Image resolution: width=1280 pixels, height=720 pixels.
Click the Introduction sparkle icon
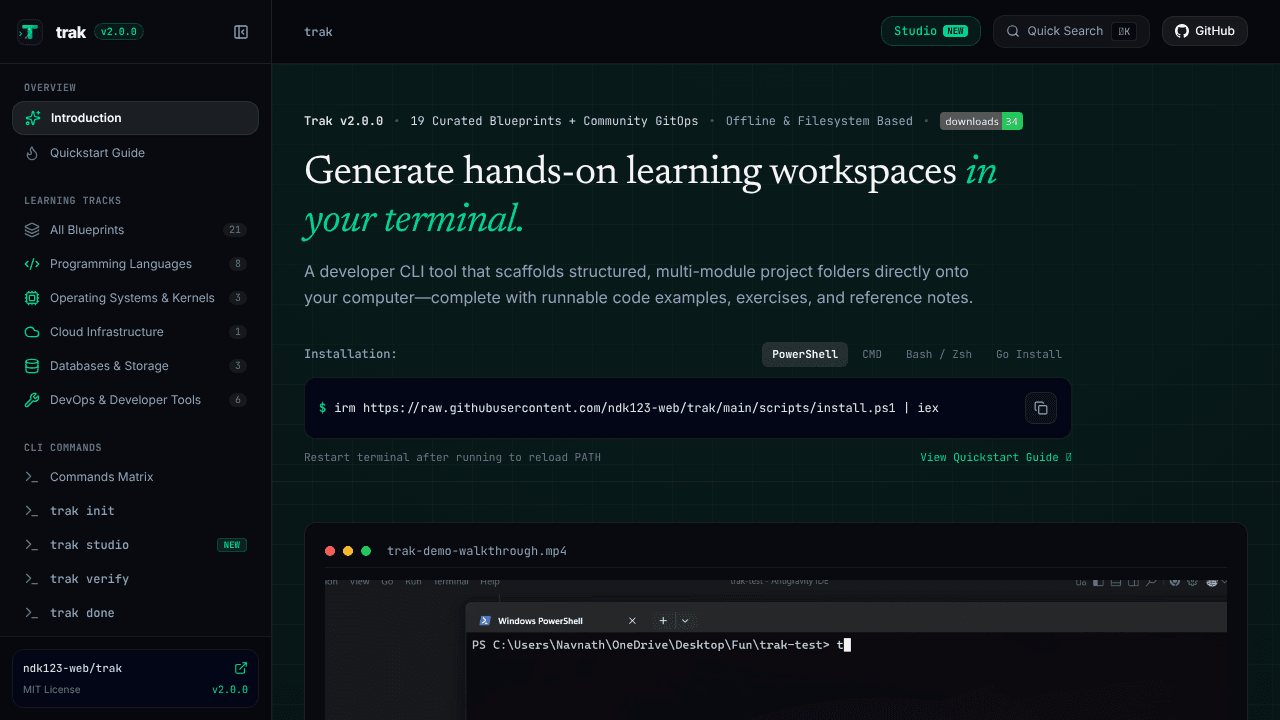point(33,118)
